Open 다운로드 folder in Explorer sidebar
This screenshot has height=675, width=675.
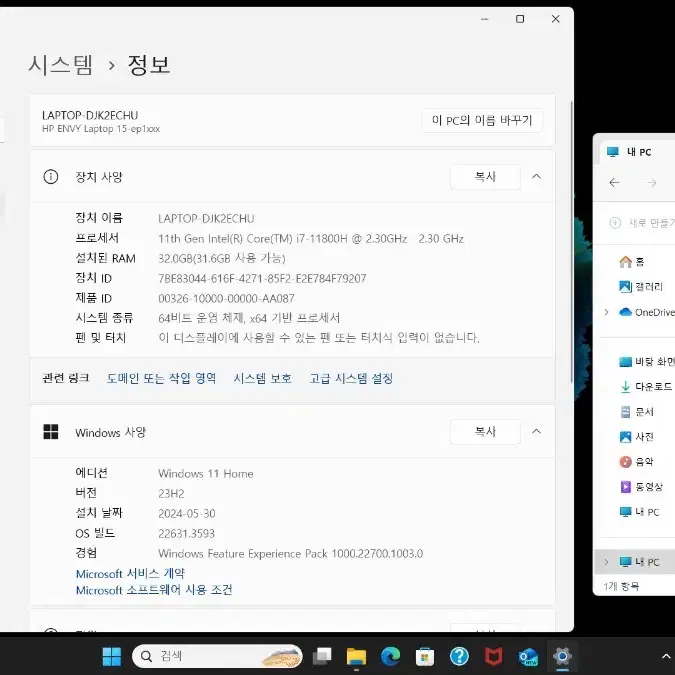(x=646, y=387)
